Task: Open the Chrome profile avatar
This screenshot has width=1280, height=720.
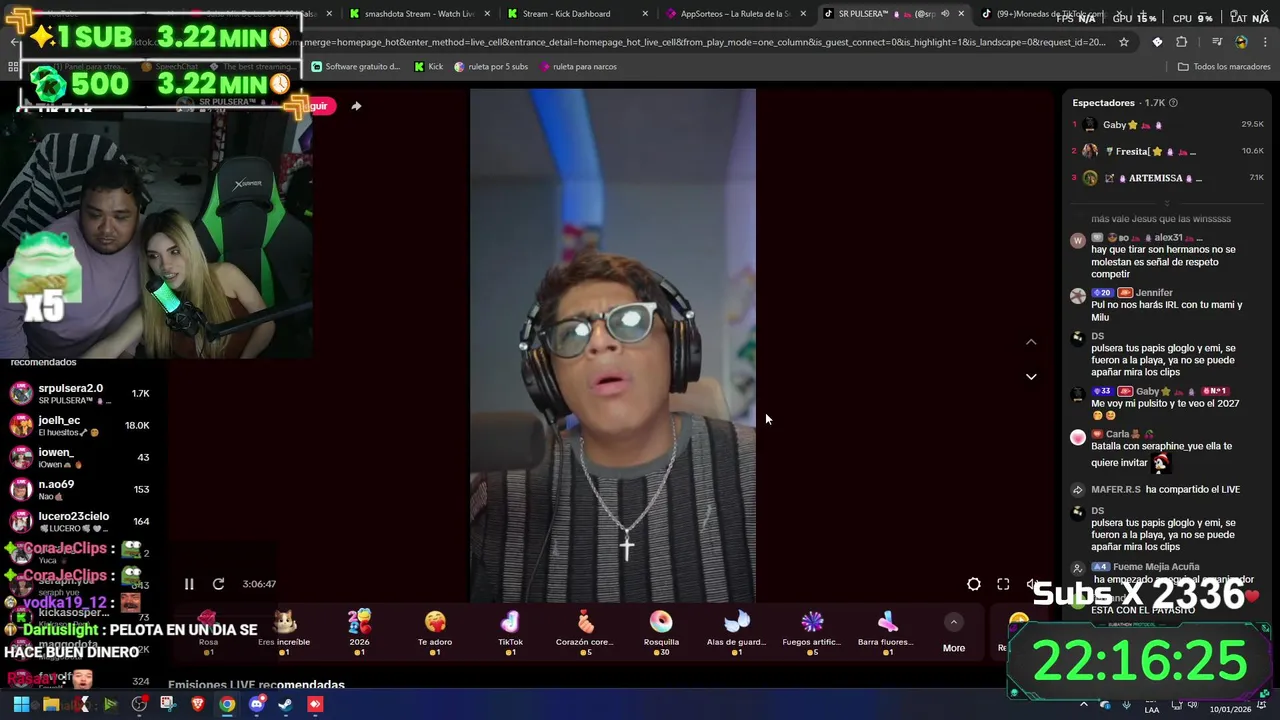Action: 1241,42
